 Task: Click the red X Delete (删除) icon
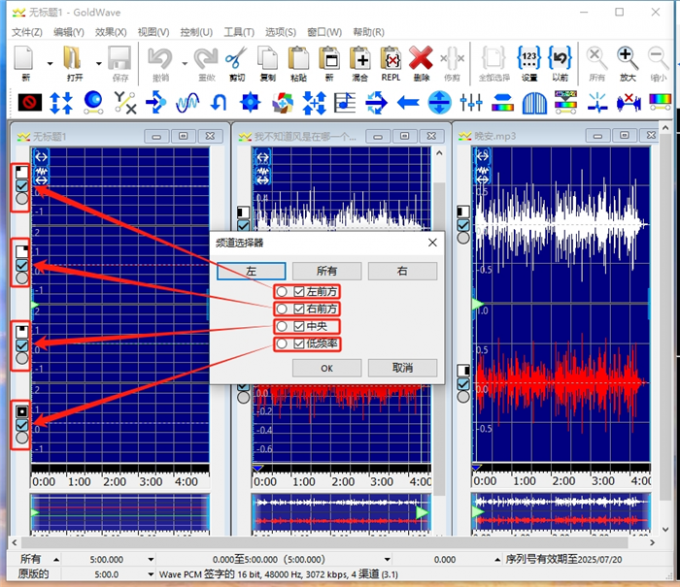tap(421, 58)
